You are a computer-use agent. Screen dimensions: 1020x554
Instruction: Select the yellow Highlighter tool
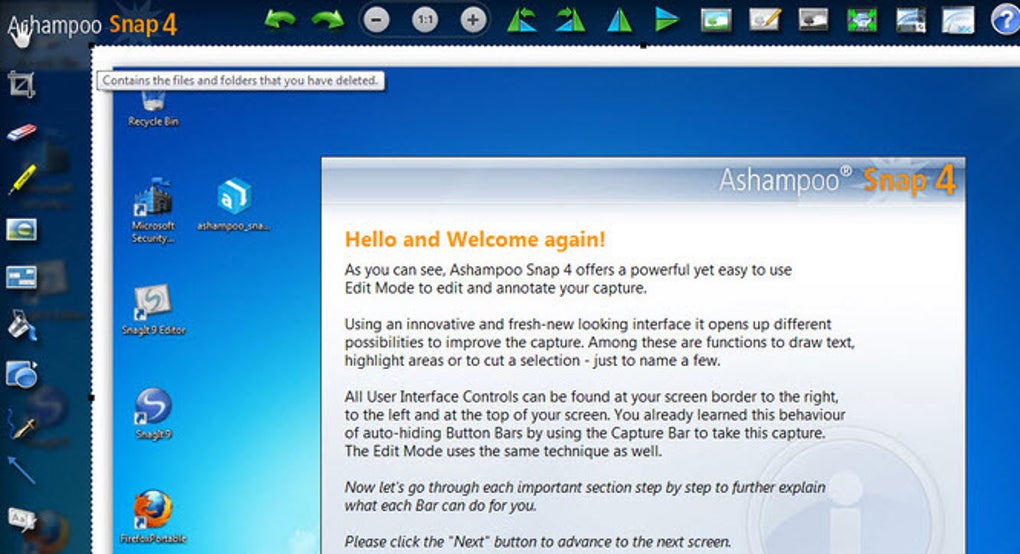tap(22, 180)
